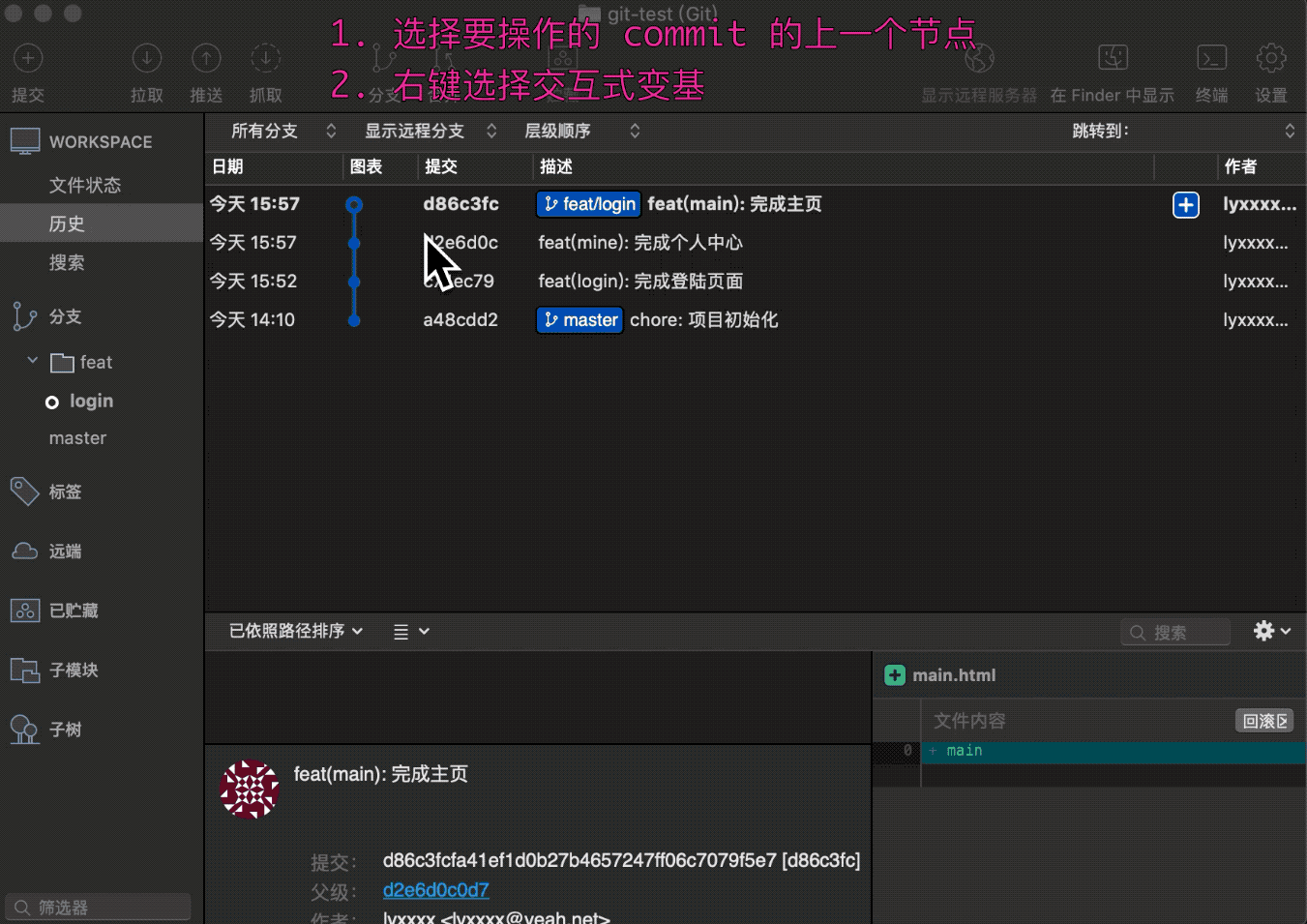Click the date 今天 15:52
This screenshot has height=924, width=1307.
click(253, 282)
